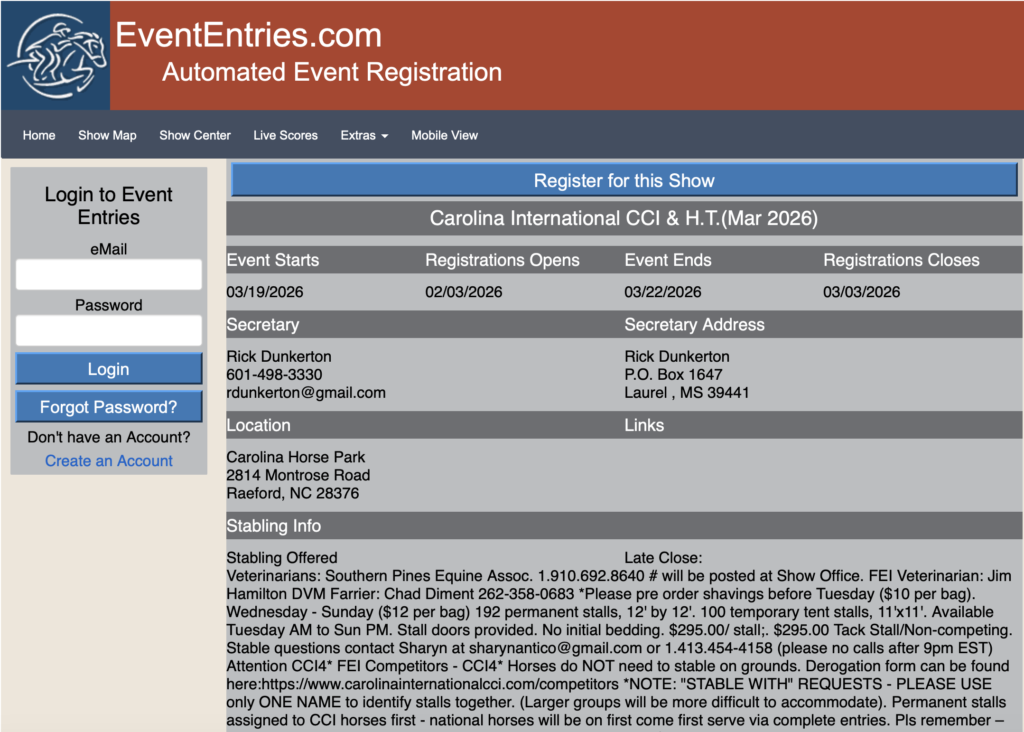Select the Event Ends date 03/22/2026
The width and height of the screenshot is (1024, 732).
(662, 292)
